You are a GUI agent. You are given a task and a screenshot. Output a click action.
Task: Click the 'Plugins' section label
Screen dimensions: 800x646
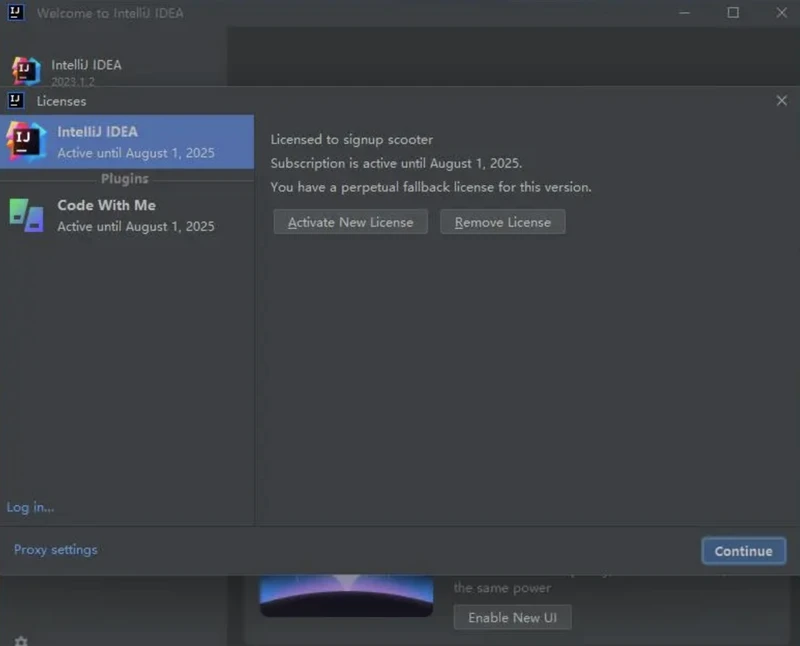coord(124,179)
